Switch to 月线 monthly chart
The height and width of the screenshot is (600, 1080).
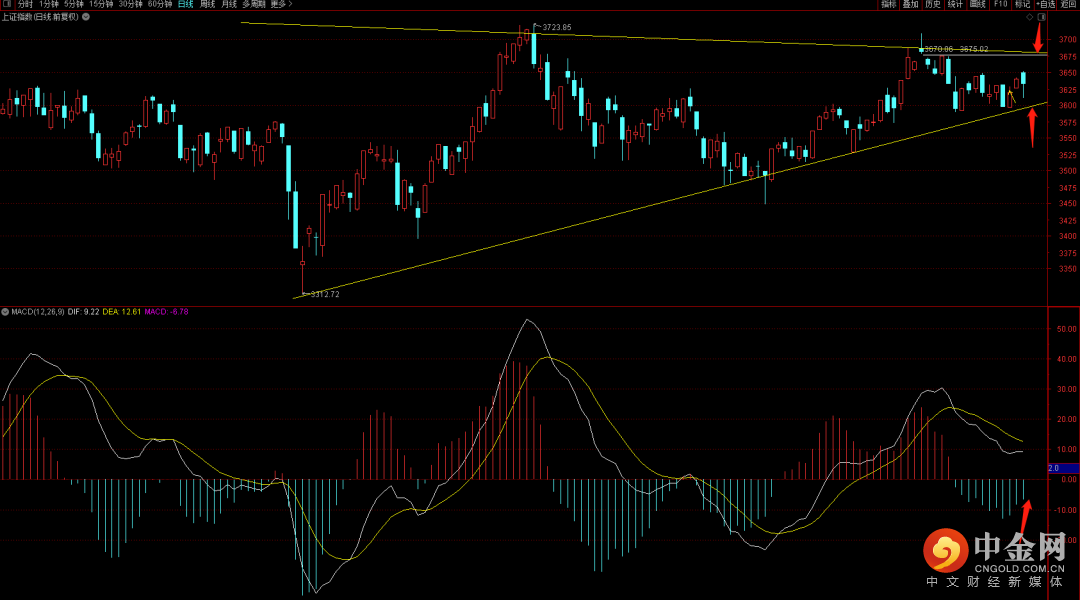click(x=230, y=5)
